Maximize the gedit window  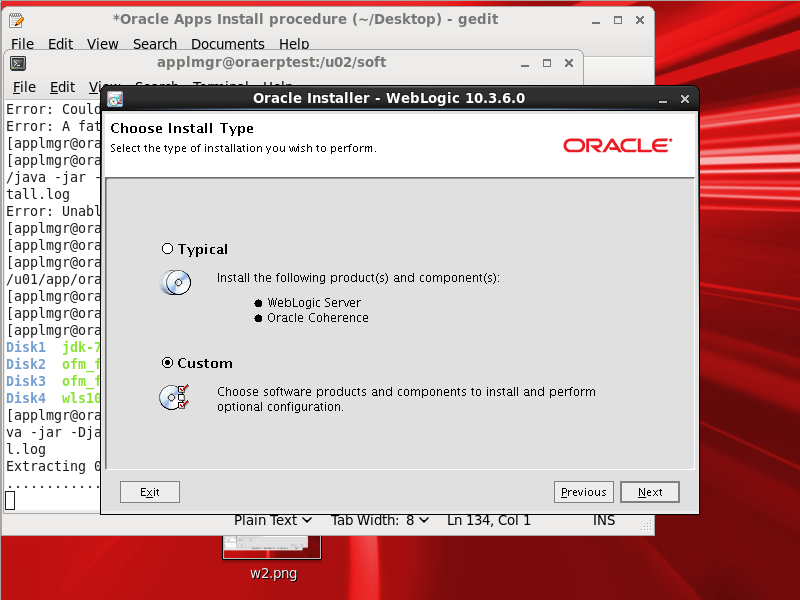click(x=618, y=20)
